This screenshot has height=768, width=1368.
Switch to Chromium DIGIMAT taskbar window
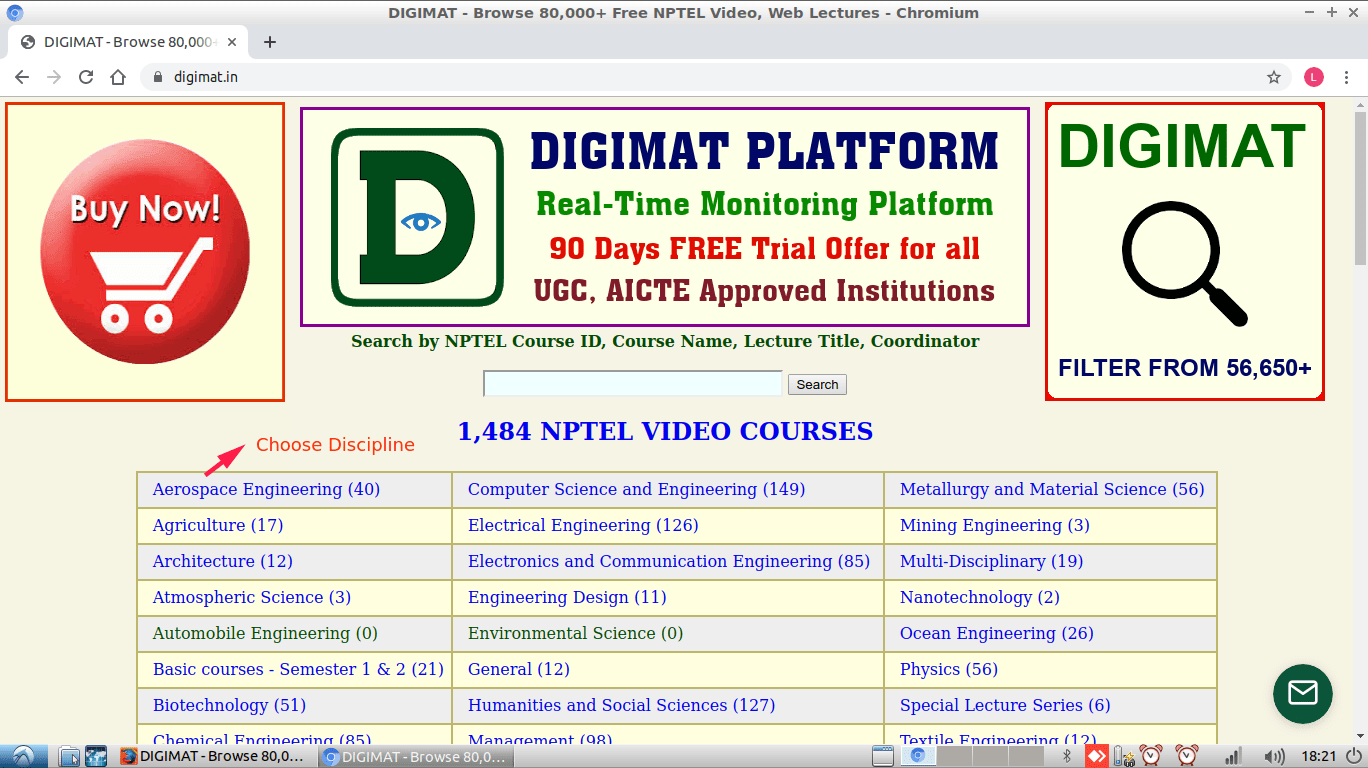tap(418, 756)
